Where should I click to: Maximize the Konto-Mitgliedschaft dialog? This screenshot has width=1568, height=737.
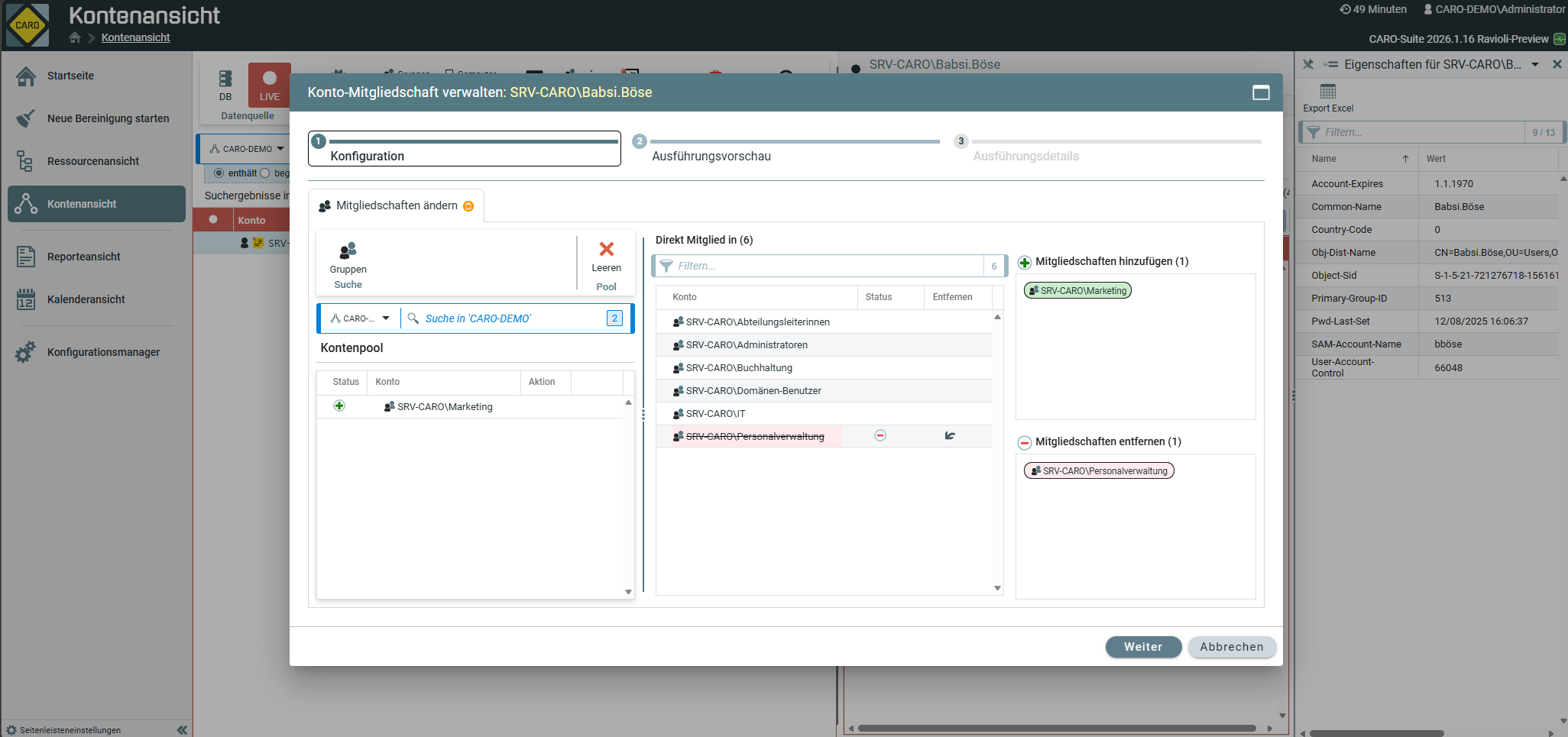[x=1261, y=92]
